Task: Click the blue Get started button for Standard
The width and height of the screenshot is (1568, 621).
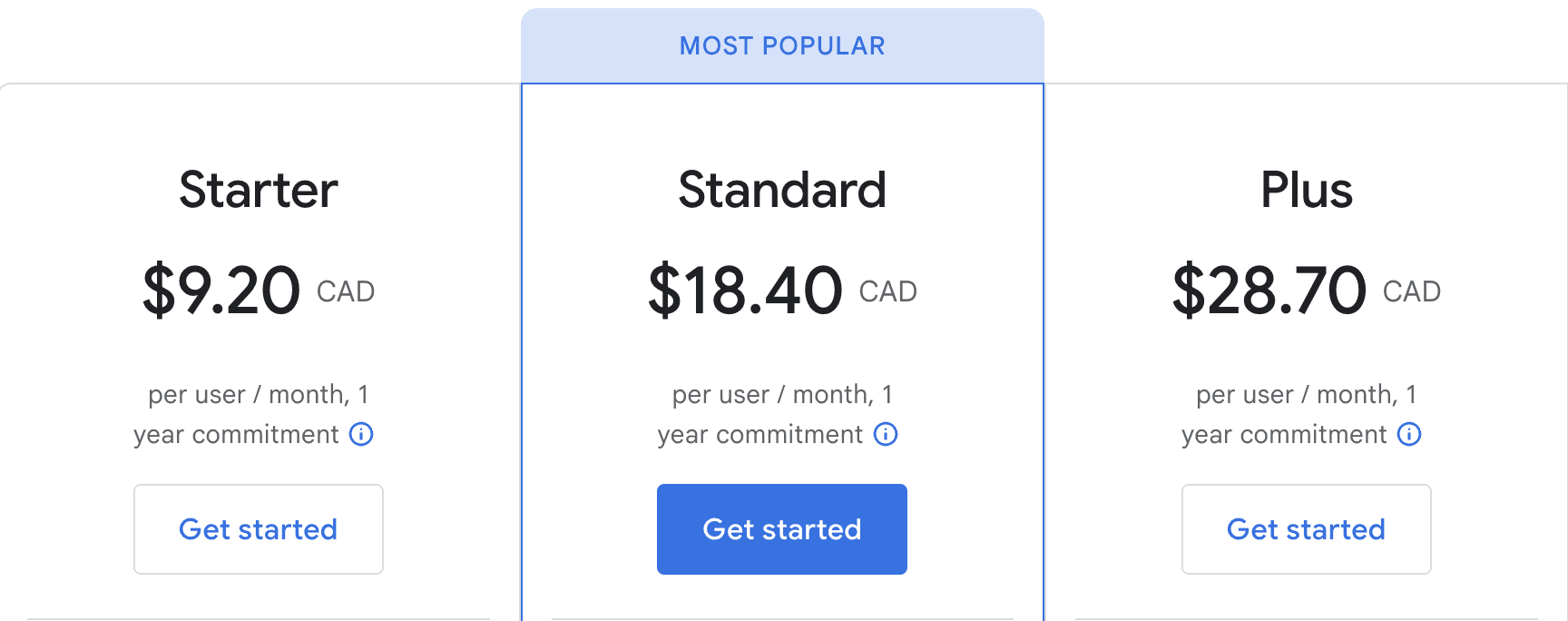Action: pyautogui.click(x=781, y=529)
